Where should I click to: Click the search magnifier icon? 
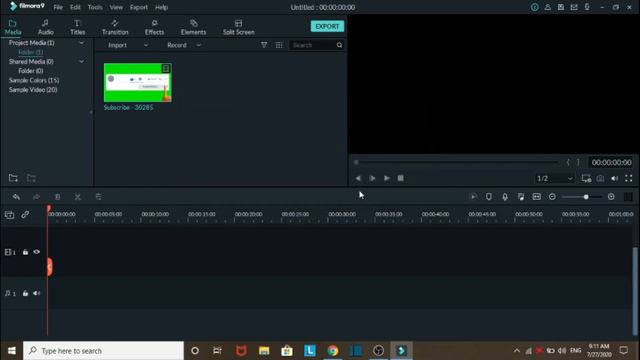pos(339,45)
